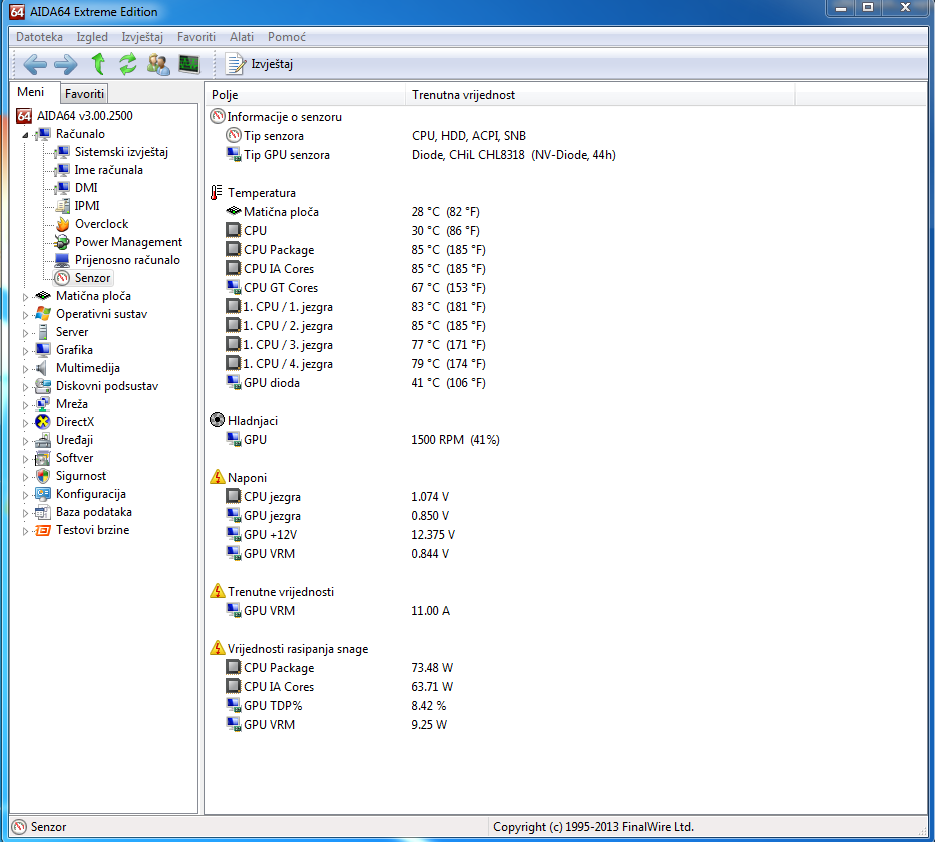Click the Power Management icon
The image size is (935, 842).
coord(61,242)
